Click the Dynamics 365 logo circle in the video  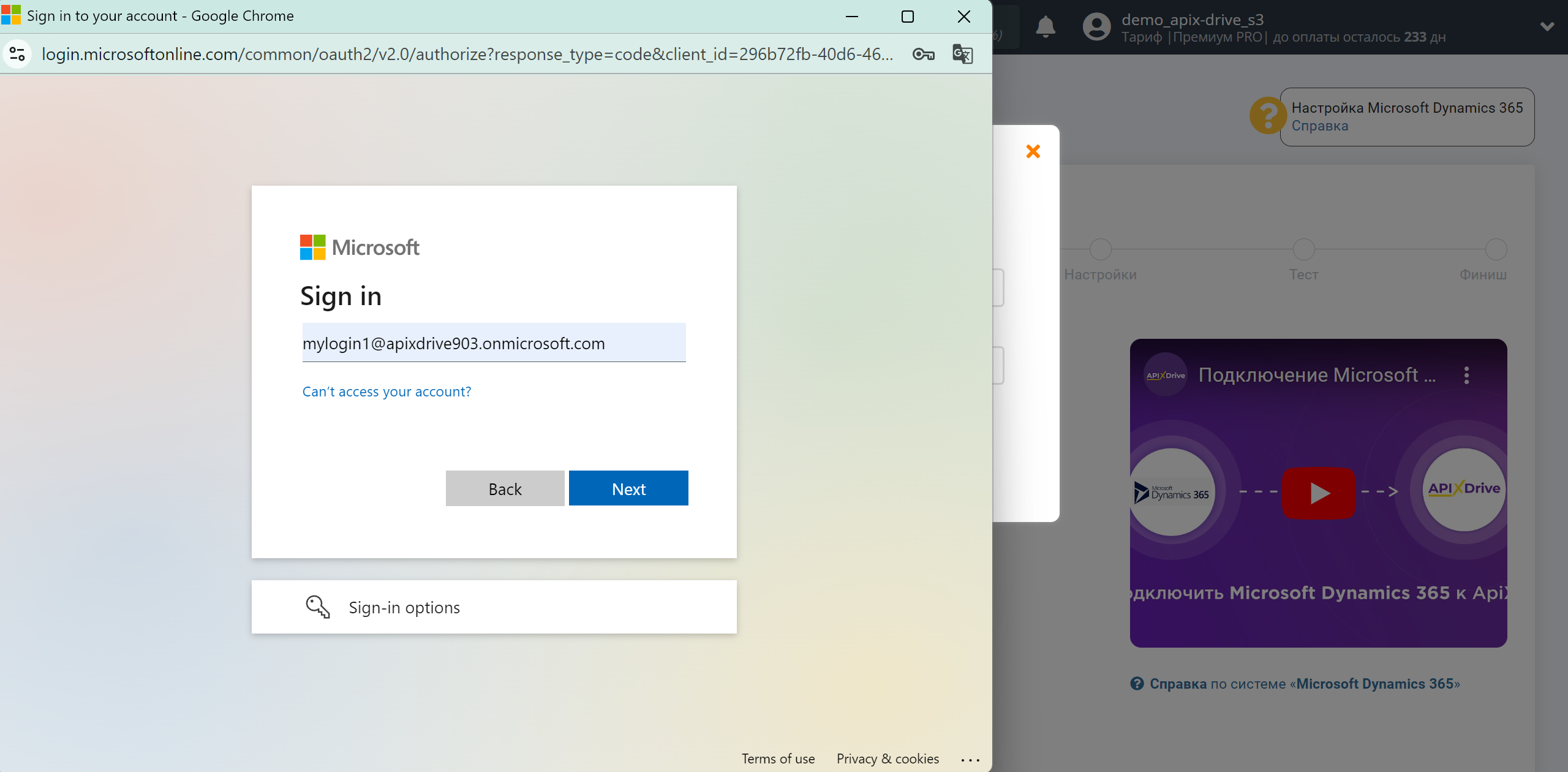[x=1171, y=492]
